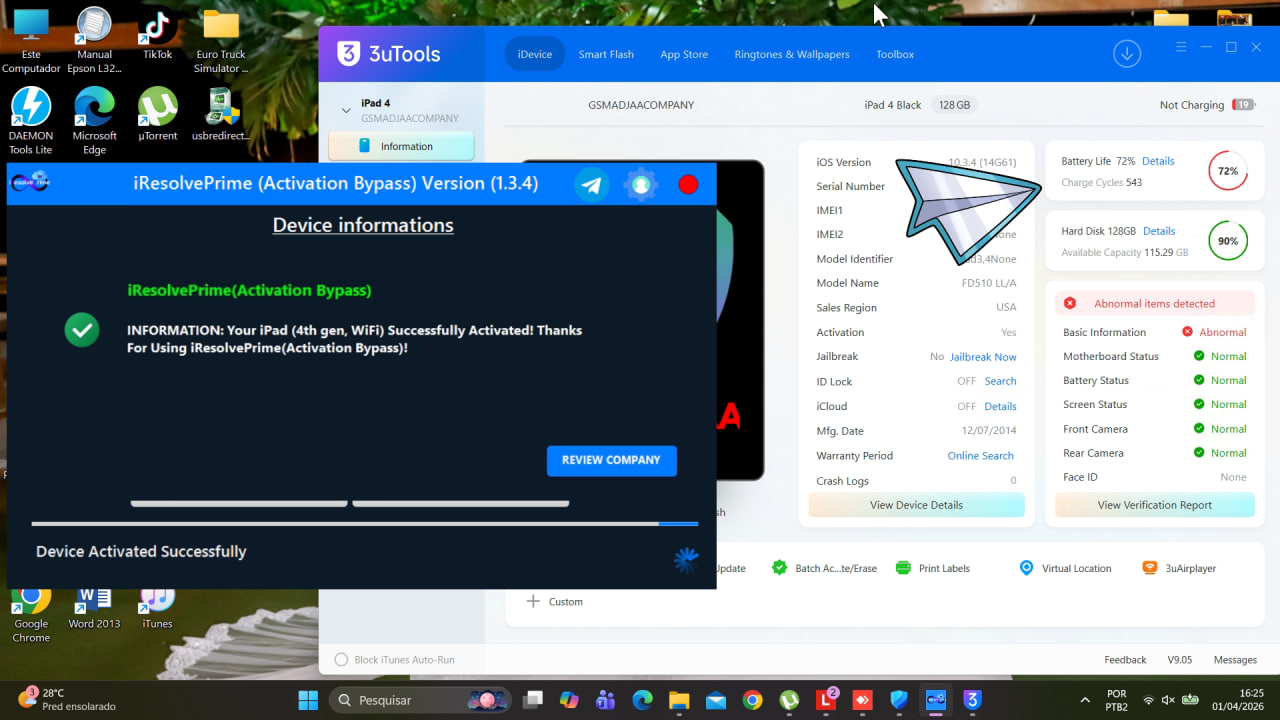Open the iCloud Details link
Viewport: 1280px width, 720px height.
pos(1000,406)
